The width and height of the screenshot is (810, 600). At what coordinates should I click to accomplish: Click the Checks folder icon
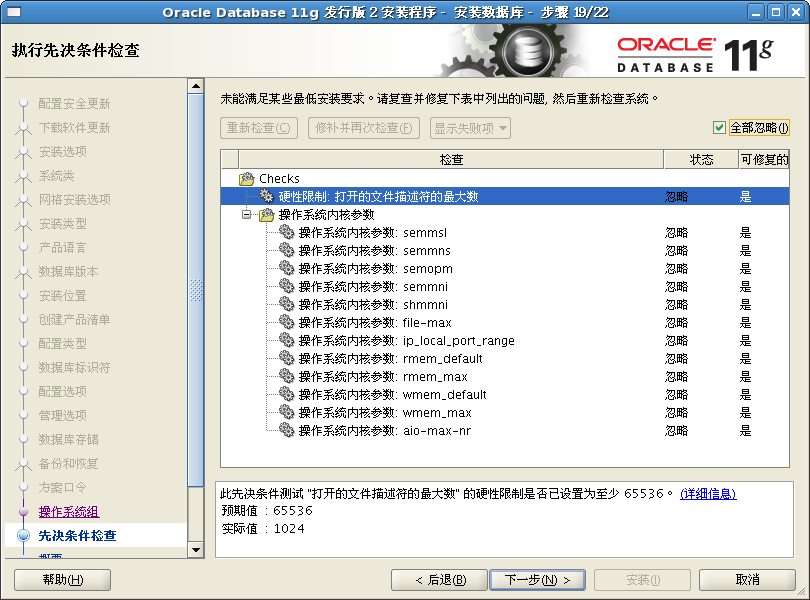point(249,178)
